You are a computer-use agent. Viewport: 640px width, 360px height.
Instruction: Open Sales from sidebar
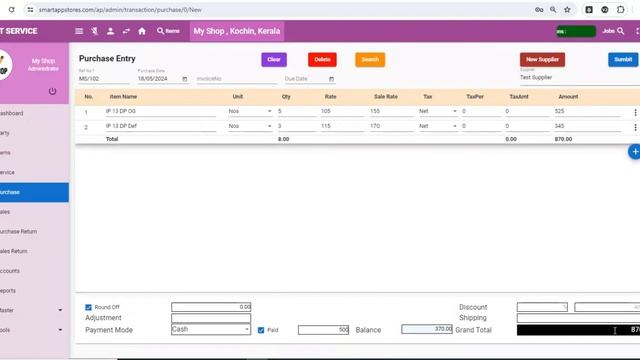click(33, 212)
